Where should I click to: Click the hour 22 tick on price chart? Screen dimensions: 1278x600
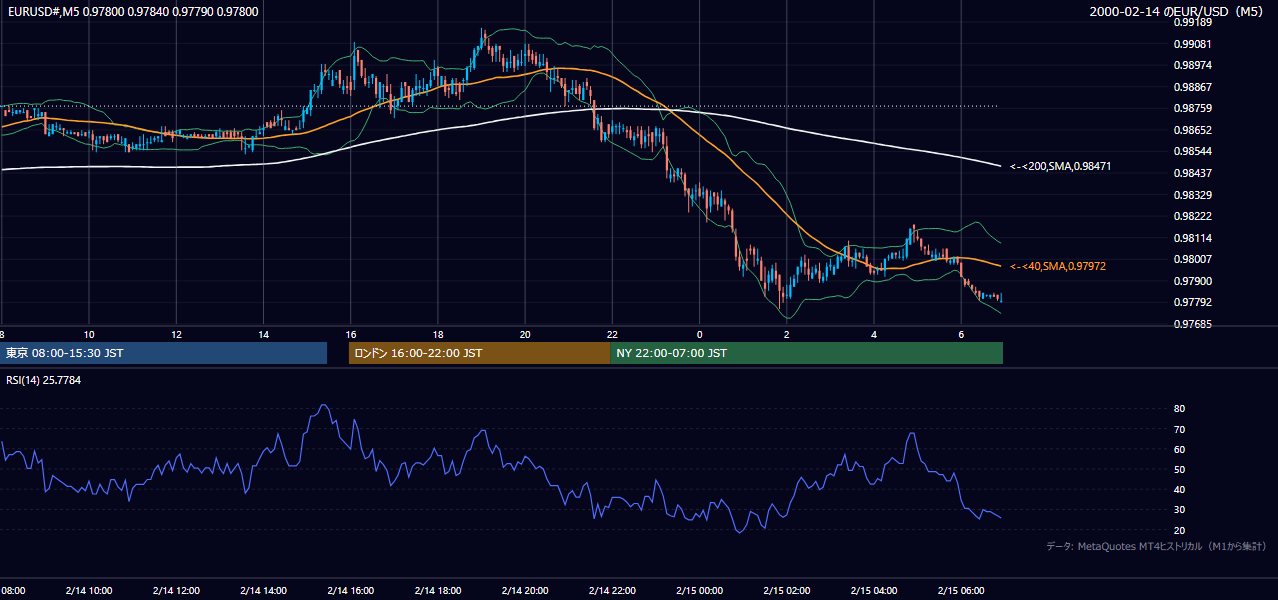point(612,334)
